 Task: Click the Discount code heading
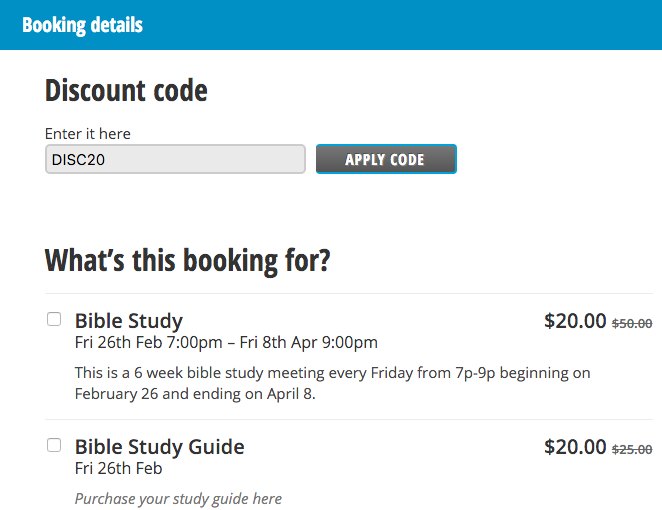tap(126, 91)
